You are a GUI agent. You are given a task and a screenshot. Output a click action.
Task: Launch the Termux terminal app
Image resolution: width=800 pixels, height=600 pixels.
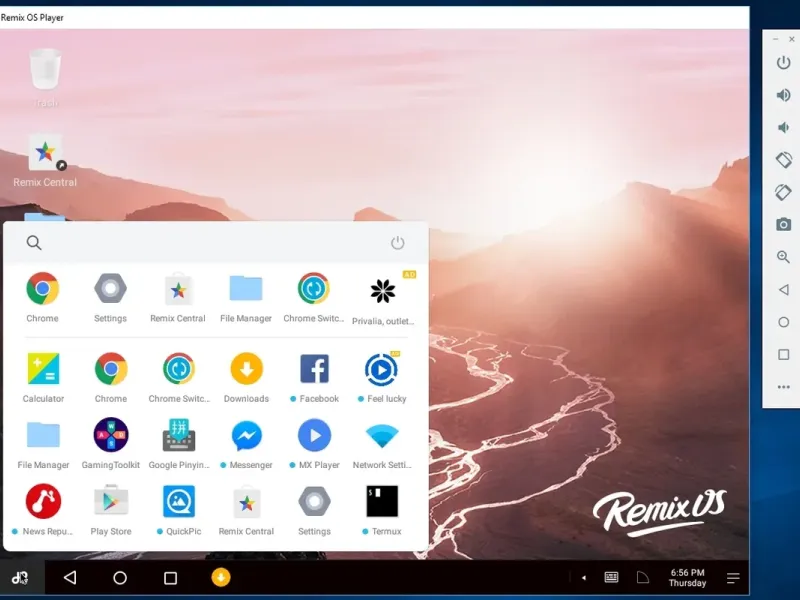tap(382, 501)
